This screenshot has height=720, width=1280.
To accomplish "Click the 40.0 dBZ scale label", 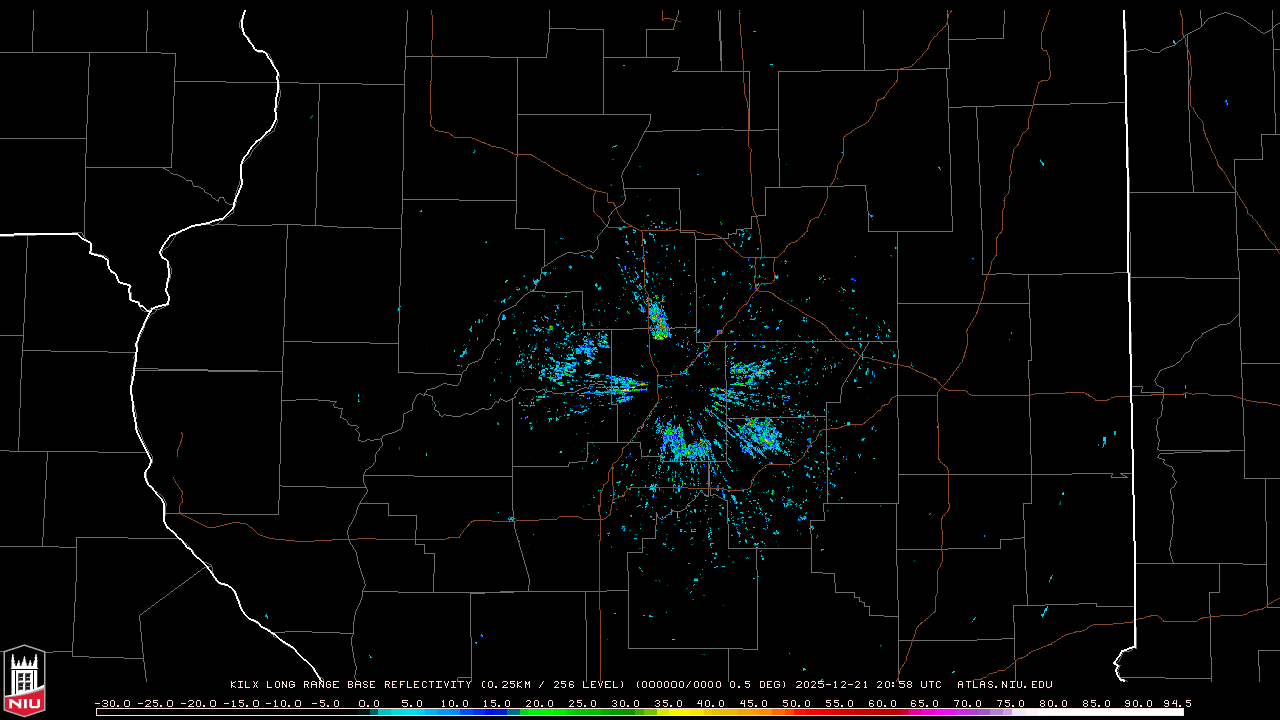I will 711,703.
